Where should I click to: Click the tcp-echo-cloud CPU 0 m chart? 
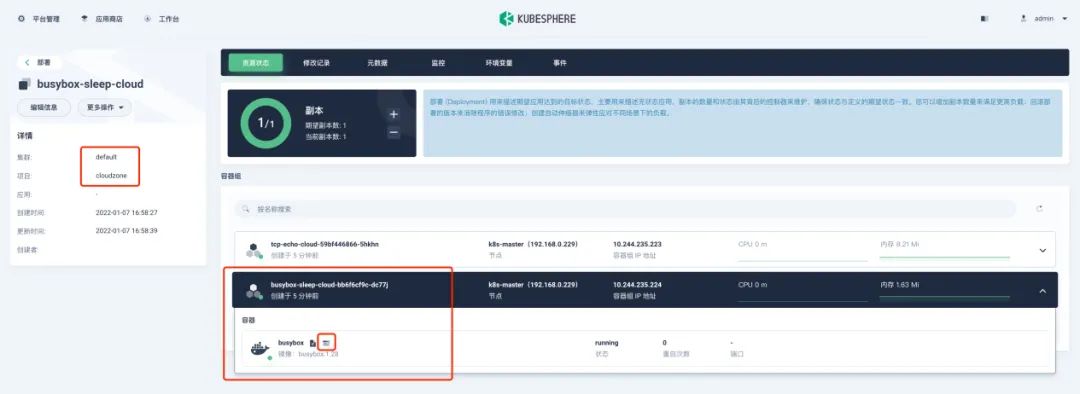[802, 250]
